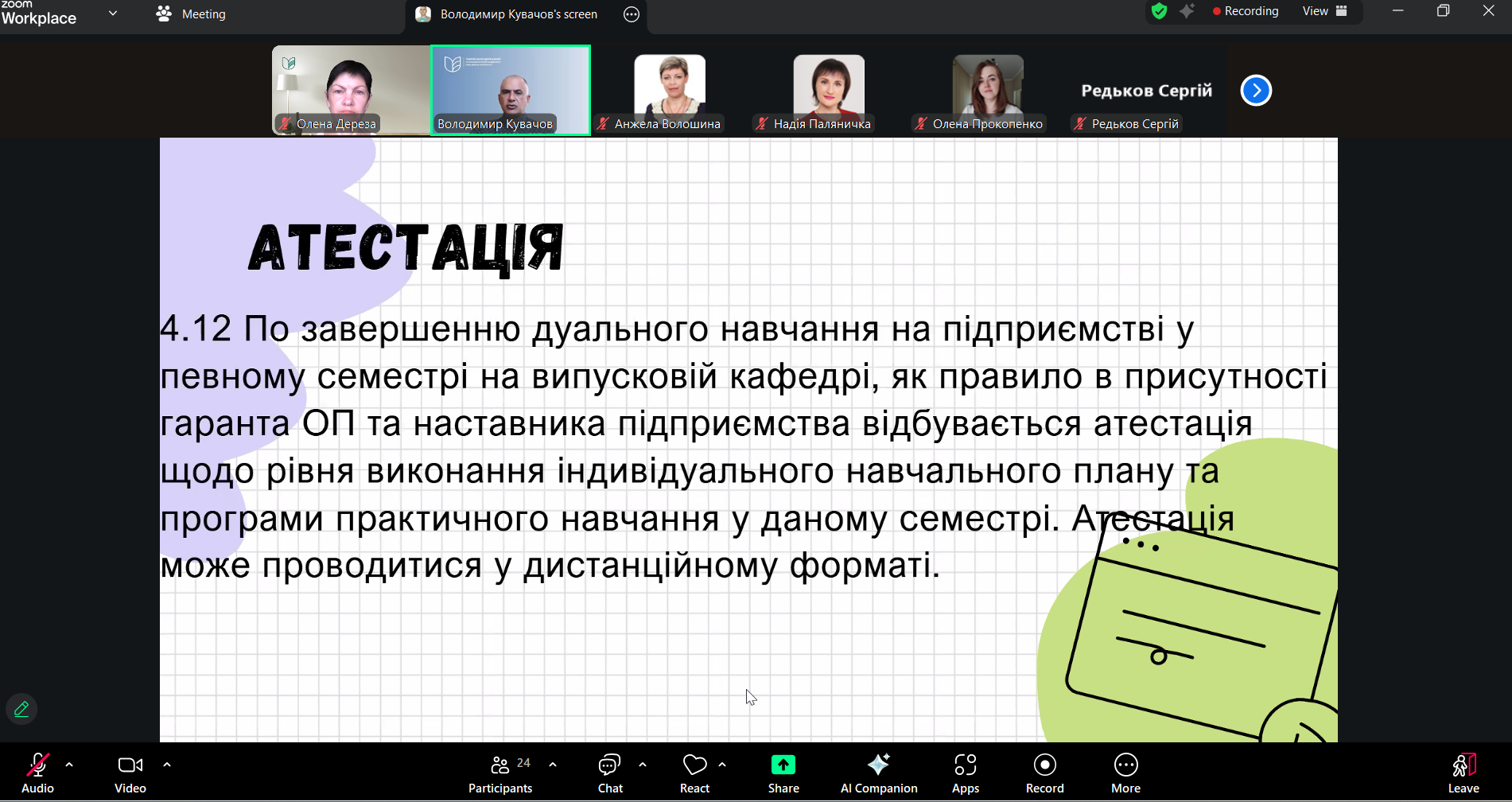Open the View layout menu
This screenshot has width=1512, height=802.
tap(1325, 11)
